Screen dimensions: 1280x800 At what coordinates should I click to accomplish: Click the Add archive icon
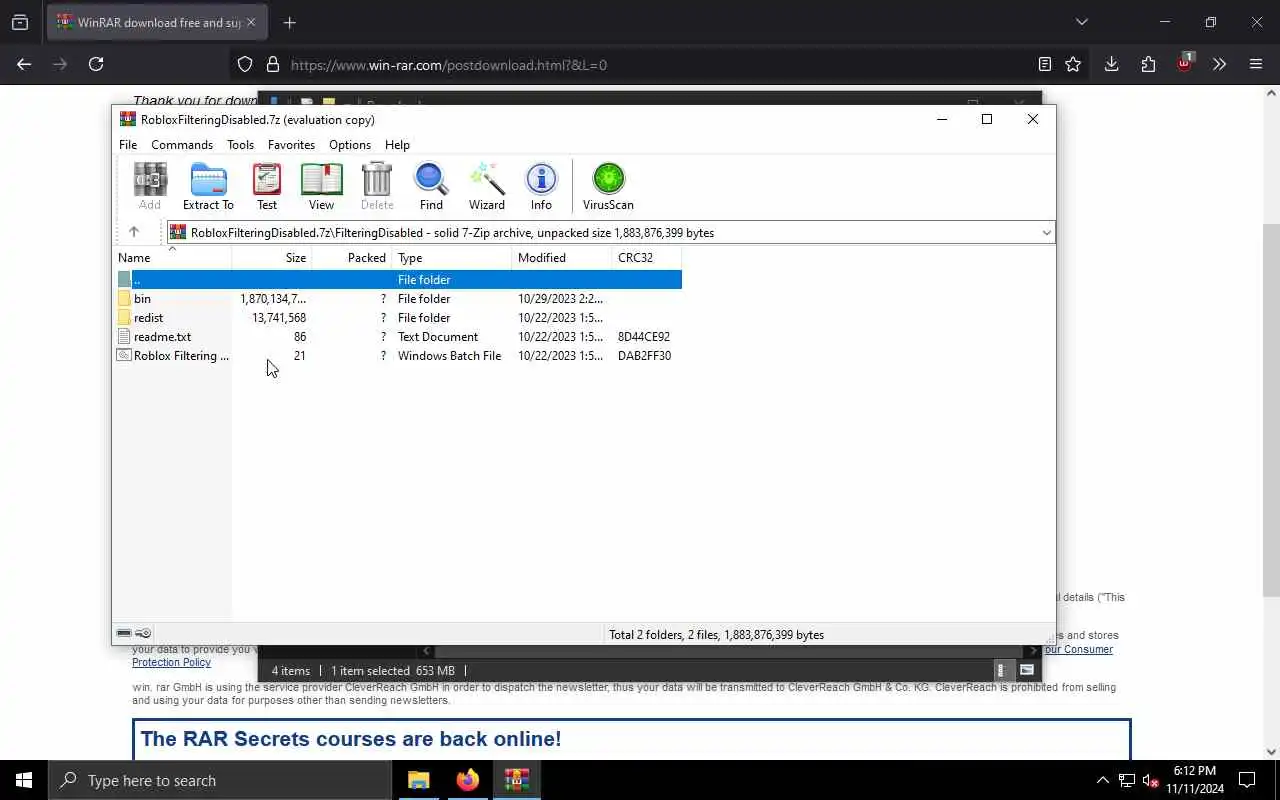coord(150,187)
